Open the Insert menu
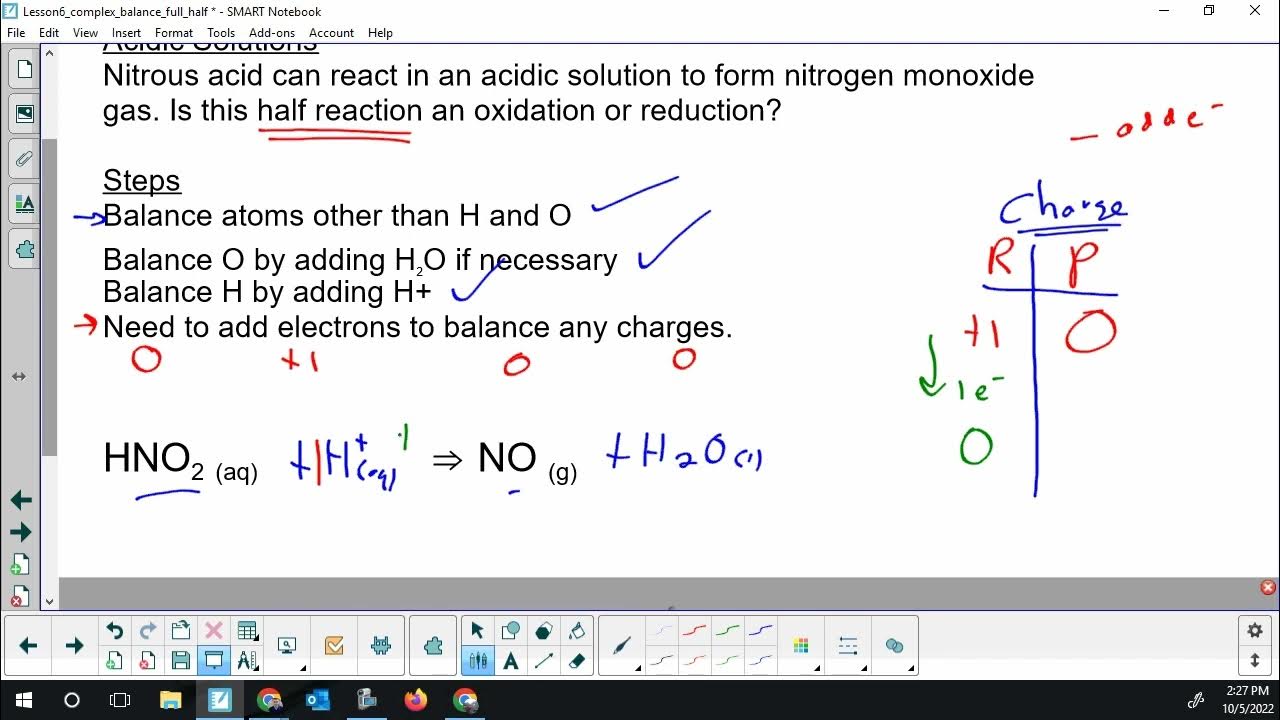 pyautogui.click(x=126, y=33)
